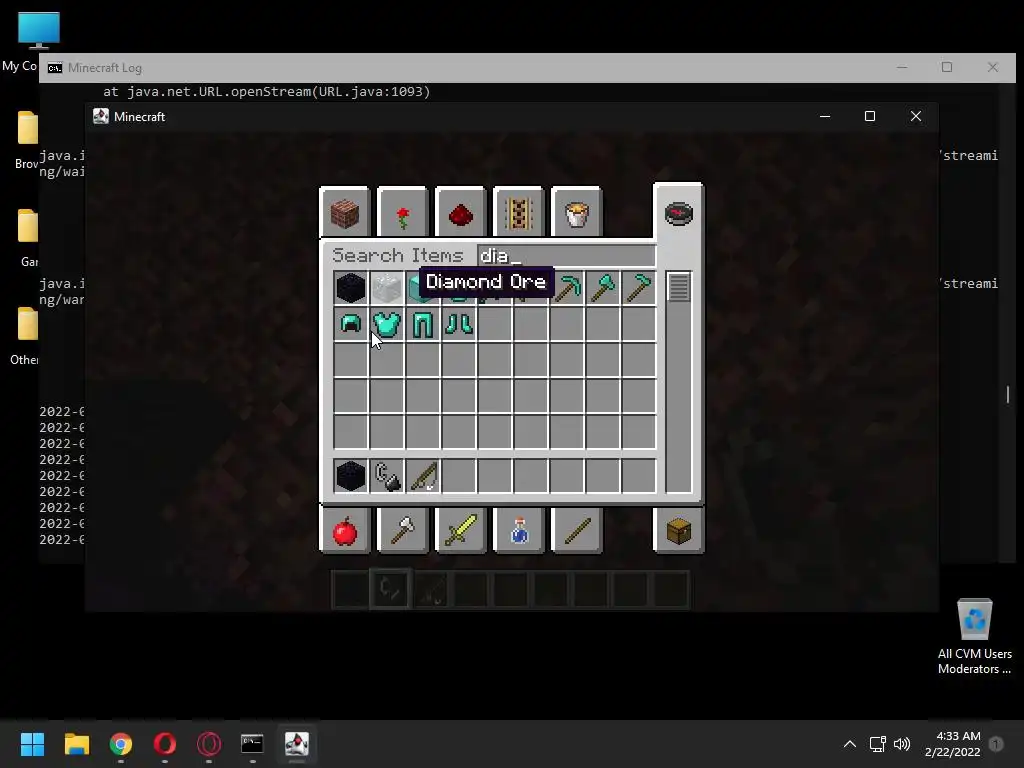The width and height of the screenshot is (1024, 768).
Task: Launch Google Chrome from the taskbar
Action: tap(121, 744)
